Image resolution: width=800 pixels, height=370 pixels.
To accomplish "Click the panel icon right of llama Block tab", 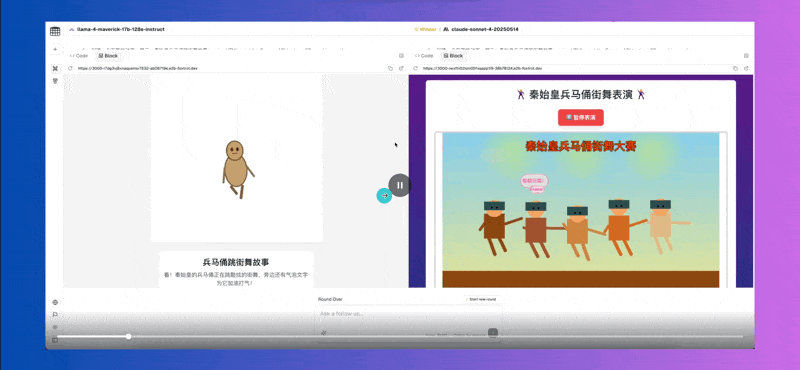I will [401, 56].
